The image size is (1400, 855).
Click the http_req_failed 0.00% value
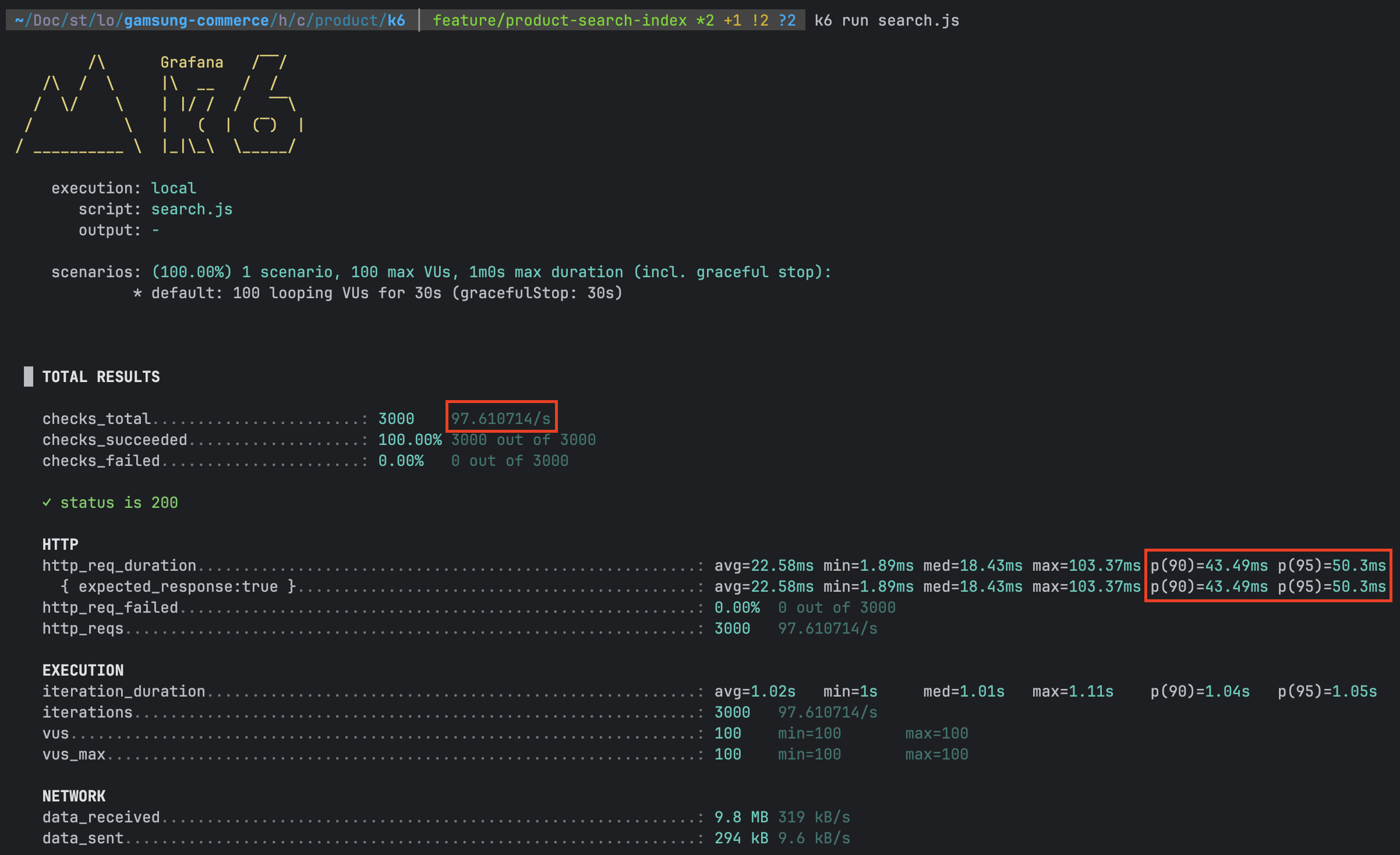coord(737,607)
